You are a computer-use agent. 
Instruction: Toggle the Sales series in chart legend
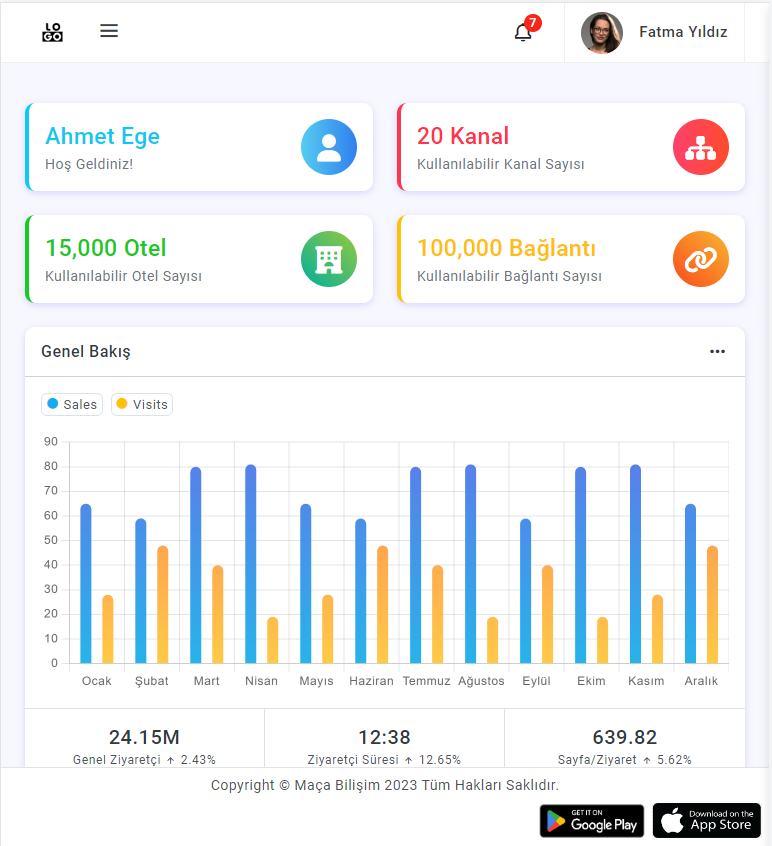72,404
